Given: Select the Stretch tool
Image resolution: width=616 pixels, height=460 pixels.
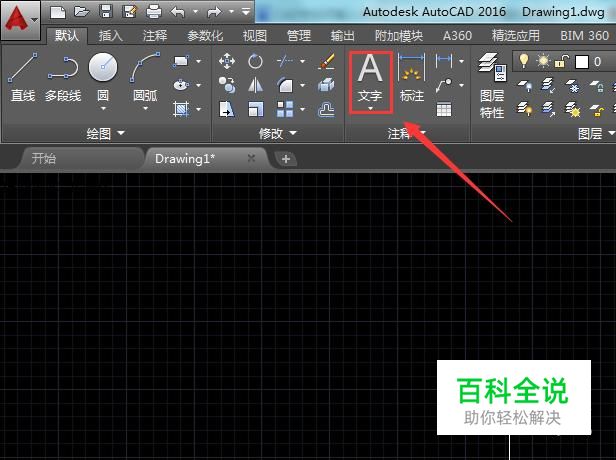Looking at the screenshot, I should 227,109.
